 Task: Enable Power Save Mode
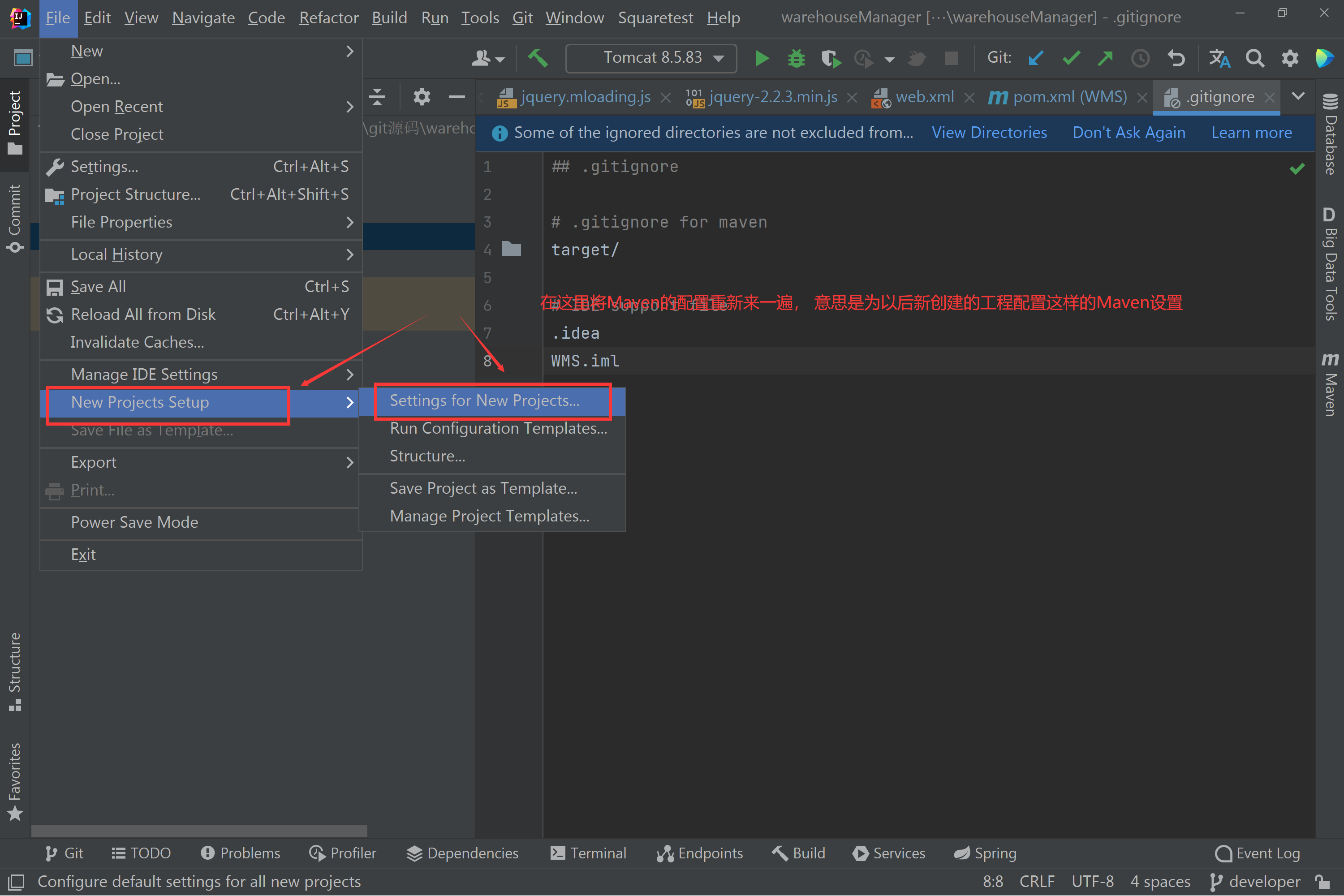pos(134,522)
